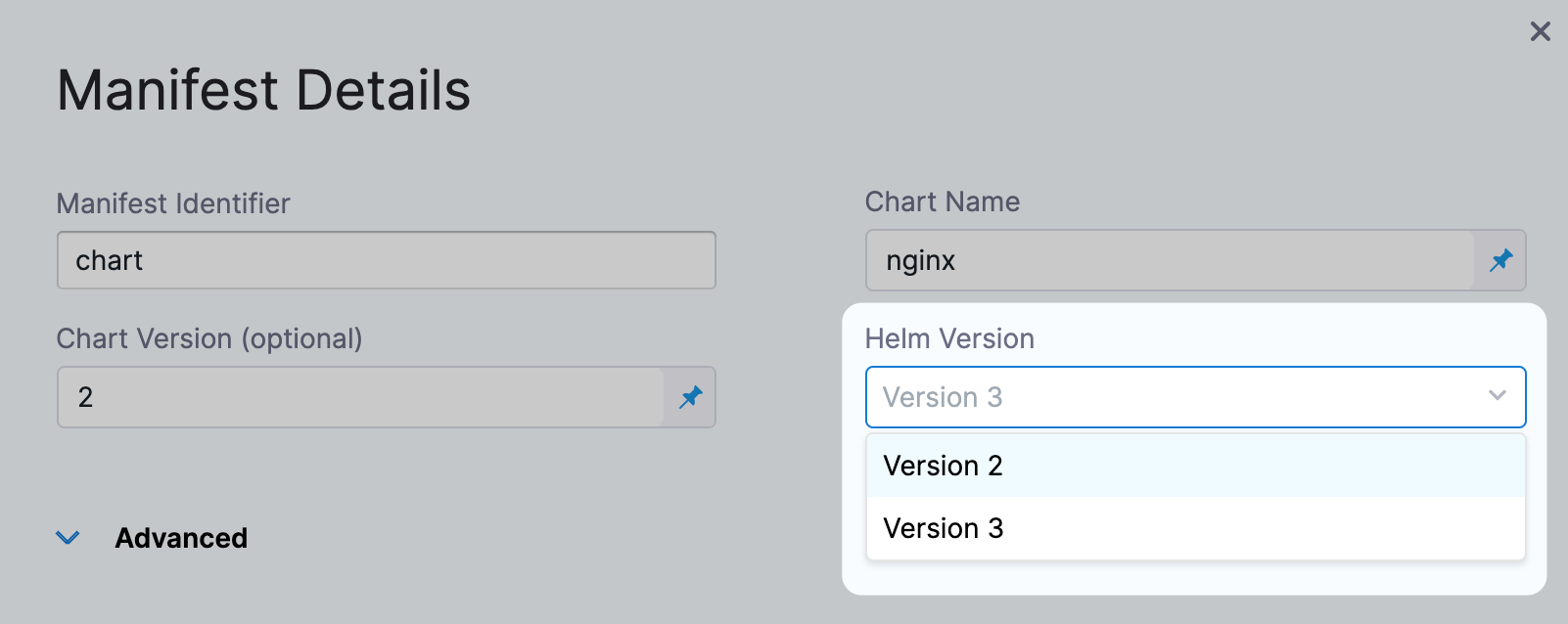
Task: Click the Helm Version dropdown arrow
Action: click(1497, 396)
